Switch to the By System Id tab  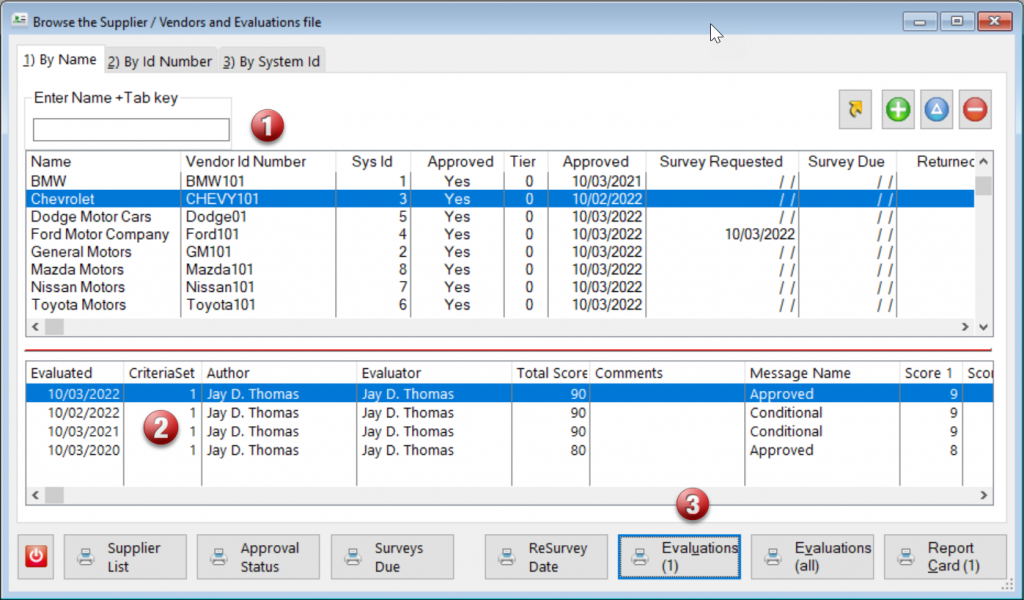click(272, 61)
